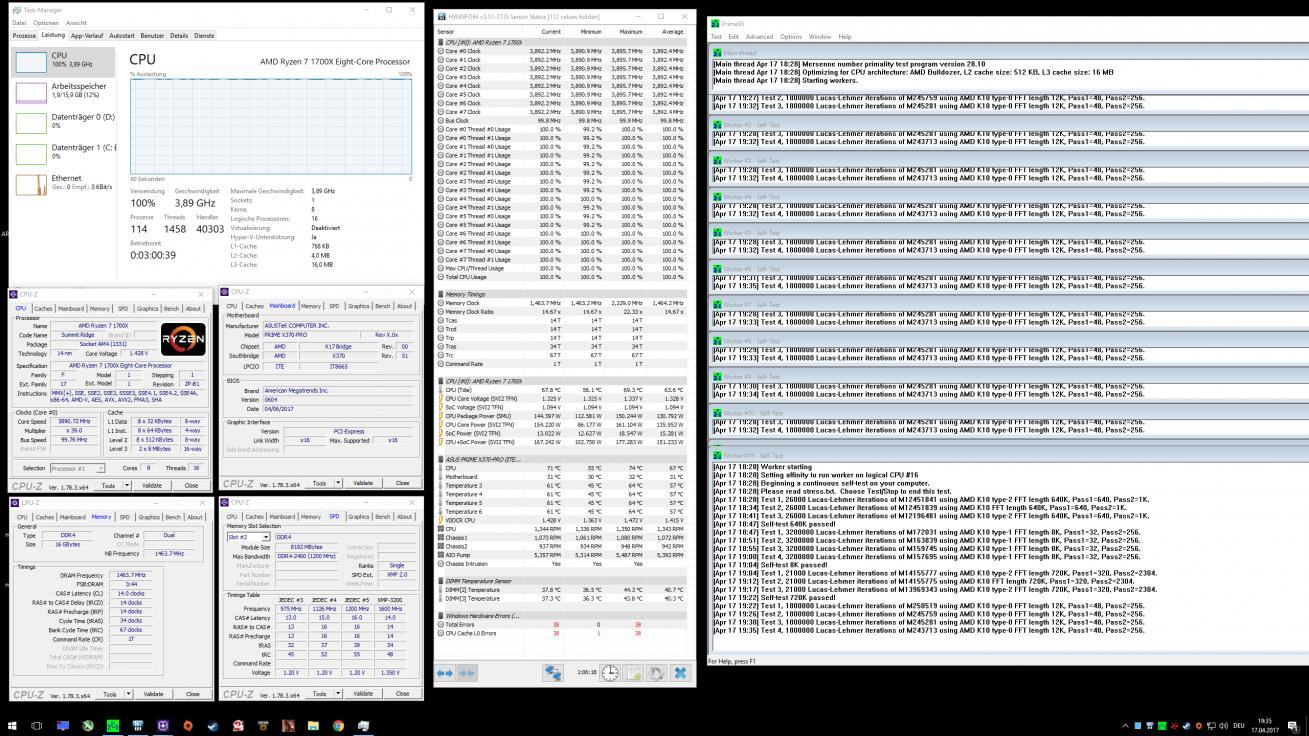1309x736 pixels.
Task: Select Core #0 Clock row in HWiNFO
Action: pos(561,50)
